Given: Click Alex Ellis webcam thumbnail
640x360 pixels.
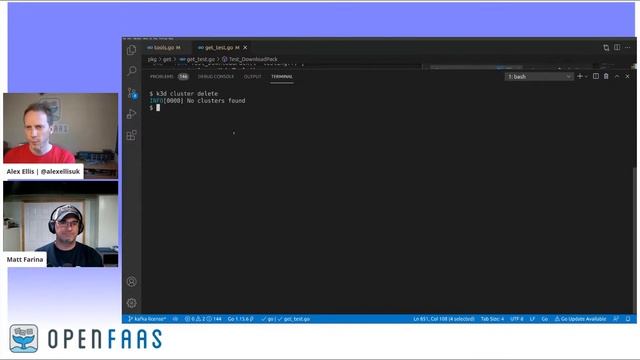Looking at the screenshot, I should coord(60,136).
